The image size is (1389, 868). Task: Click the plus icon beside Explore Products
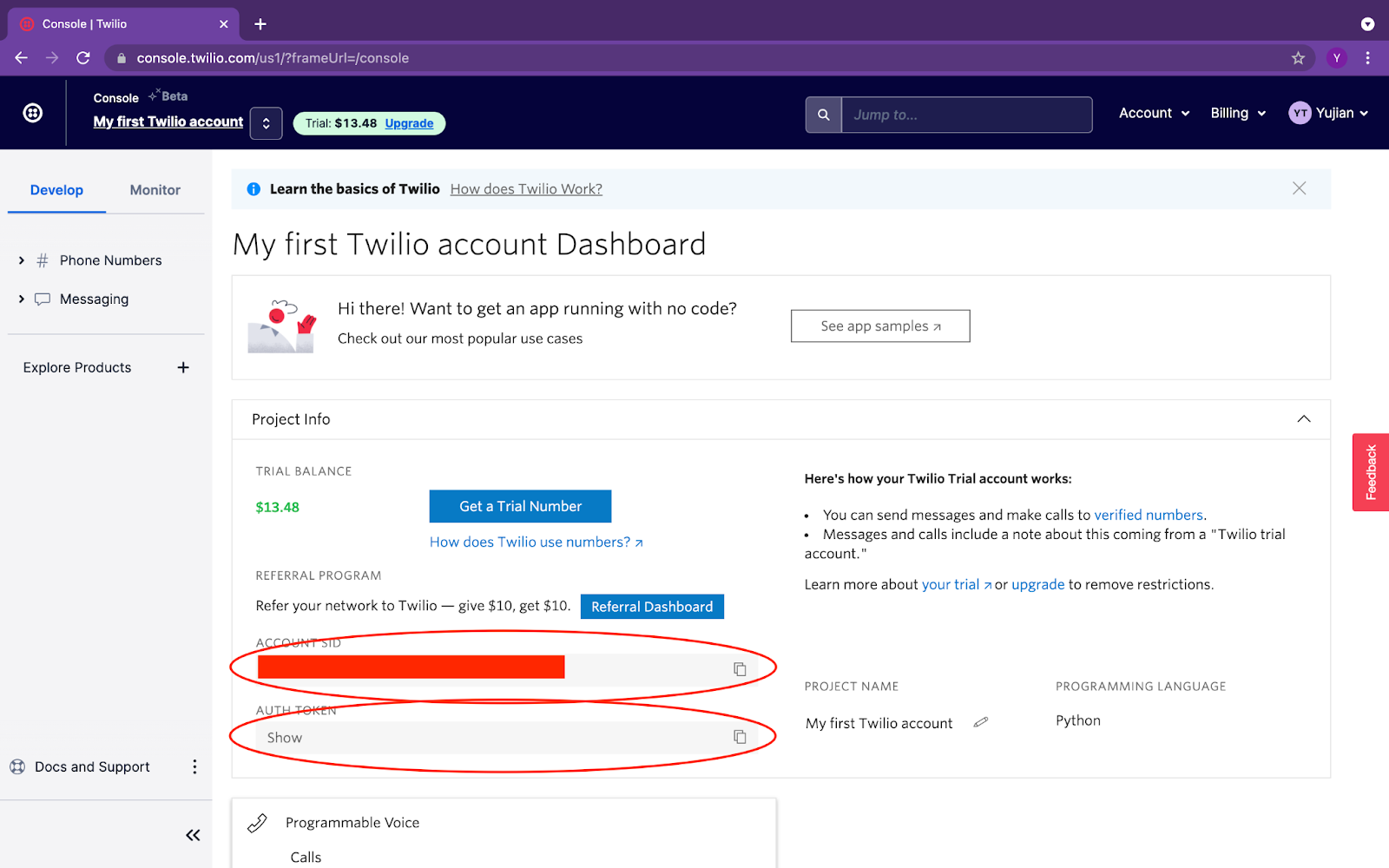click(x=183, y=367)
